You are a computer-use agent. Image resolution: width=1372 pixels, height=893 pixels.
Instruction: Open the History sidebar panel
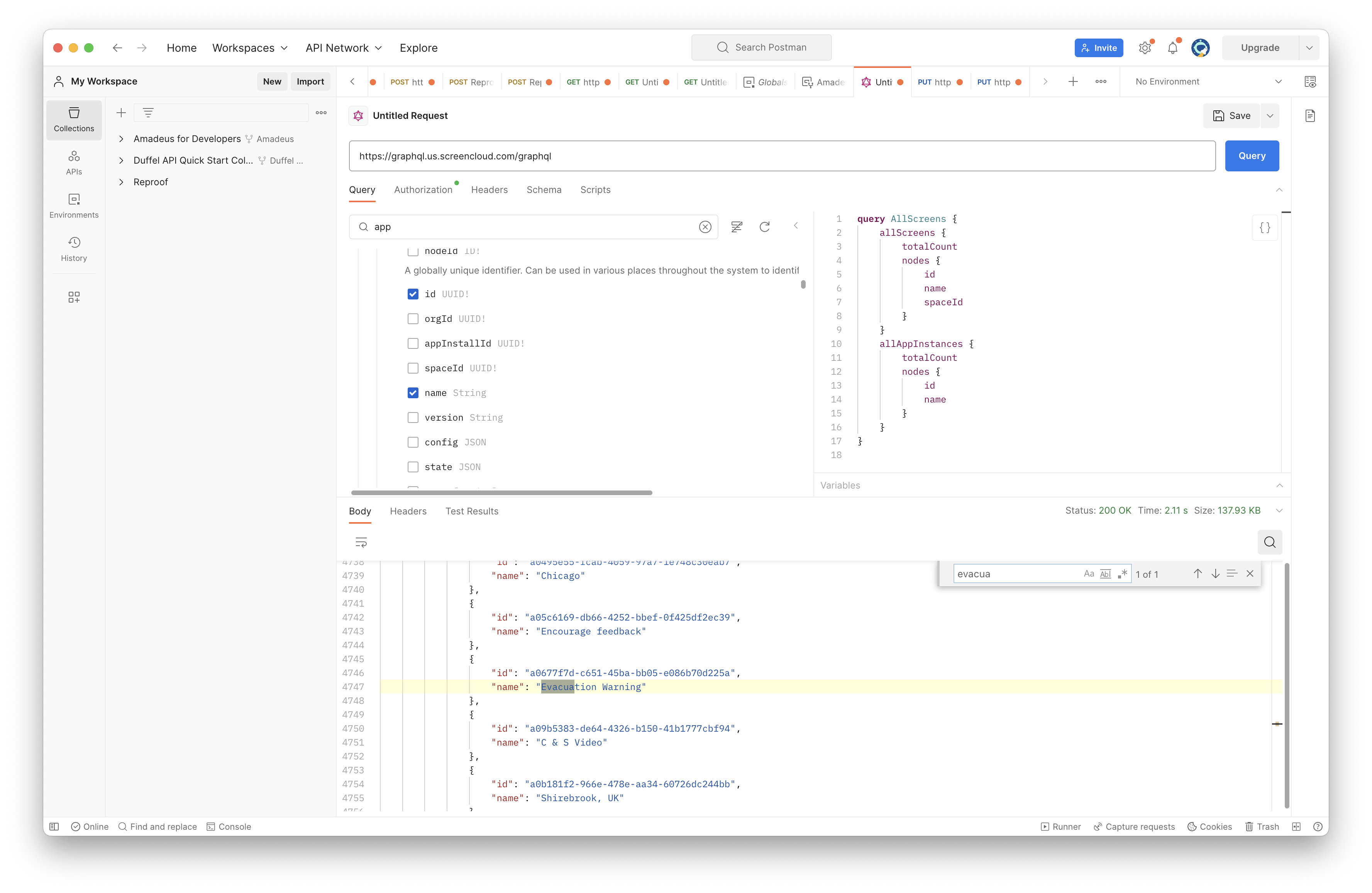(x=74, y=249)
